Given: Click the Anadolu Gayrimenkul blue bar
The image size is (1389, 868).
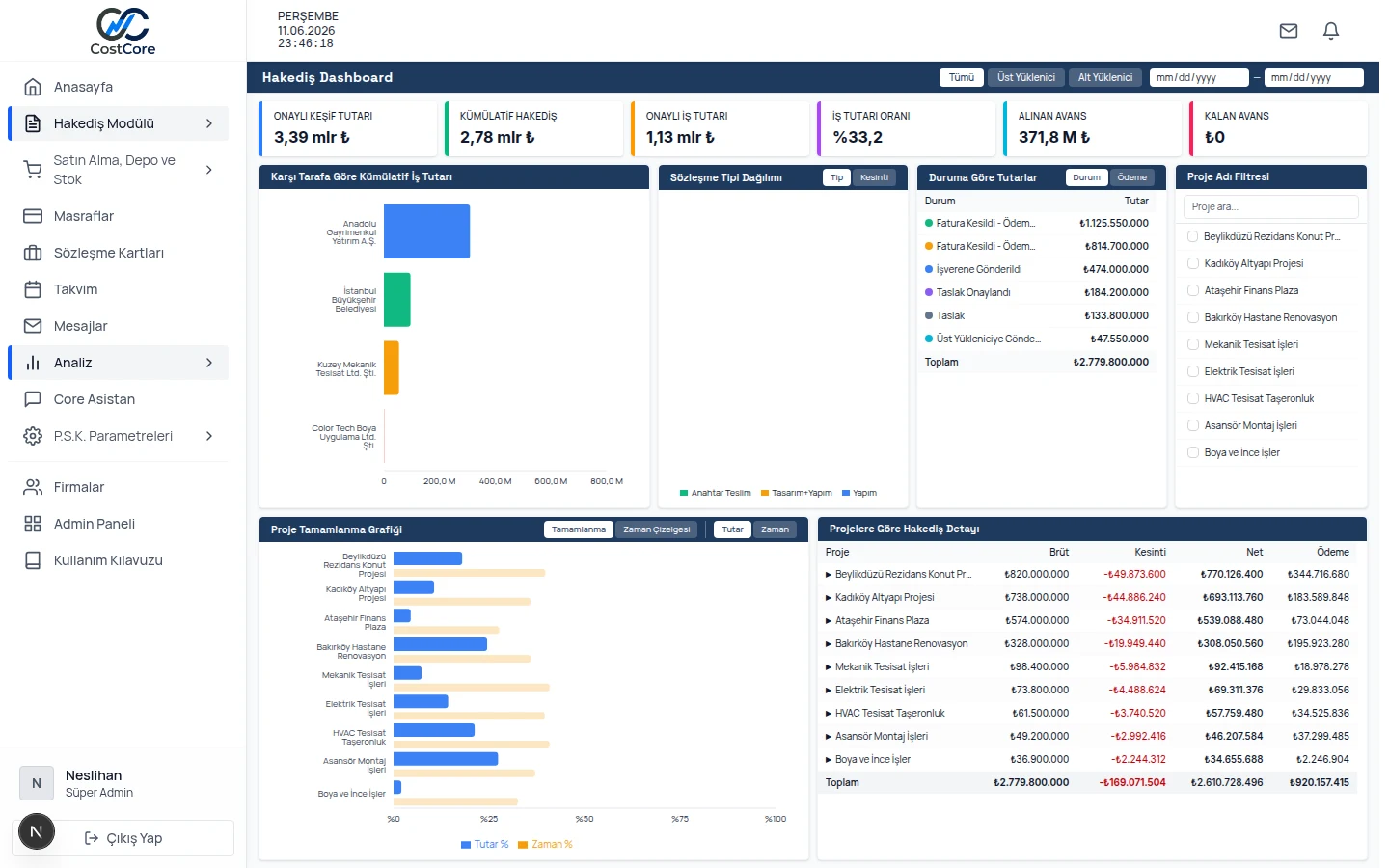Looking at the screenshot, I should tap(427, 231).
